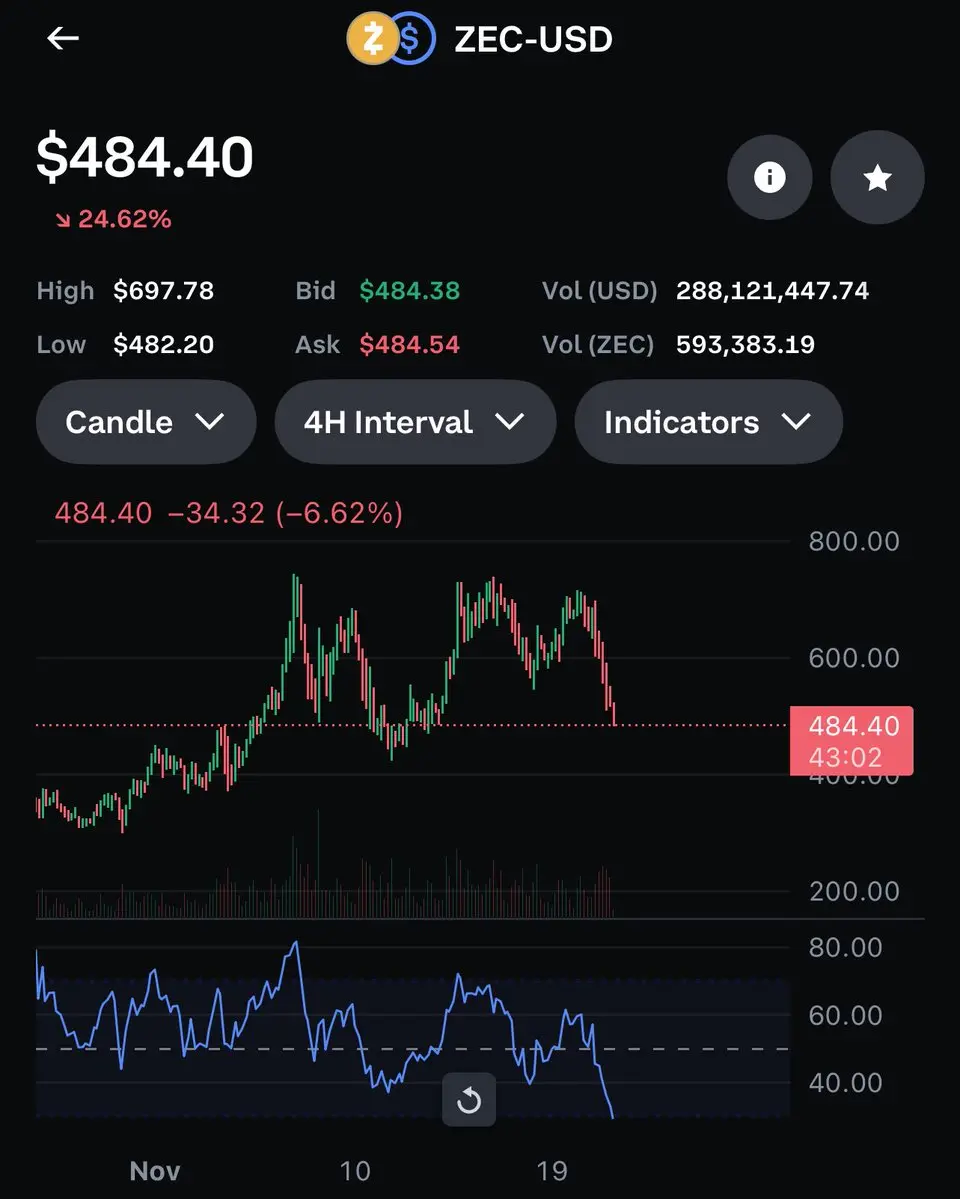960x1199 pixels.
Task: Tap the $484.40 headline price
Action: [145, 157]
